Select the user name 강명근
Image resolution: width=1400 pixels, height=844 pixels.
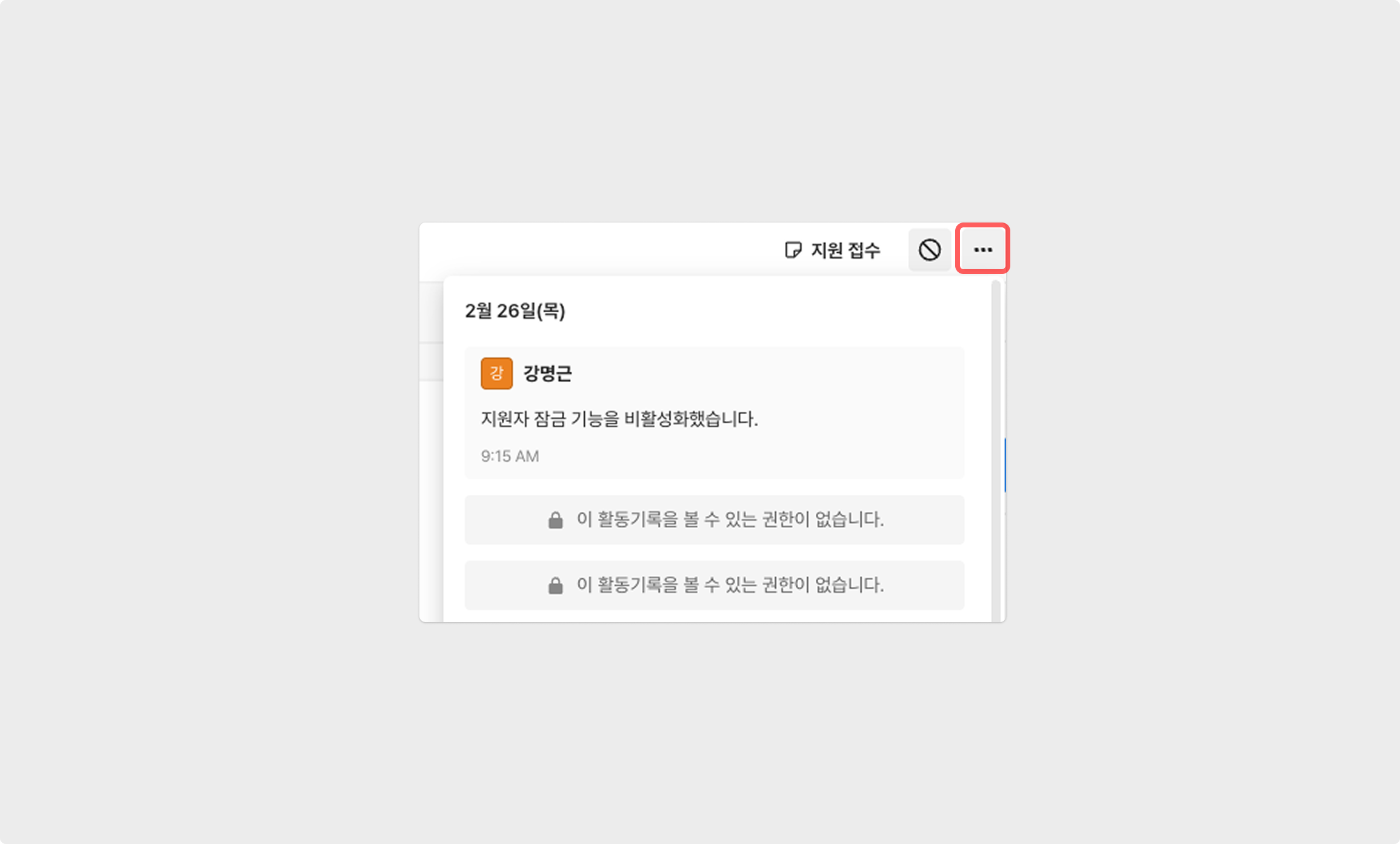pyautogui.click(x=547, y=373)
